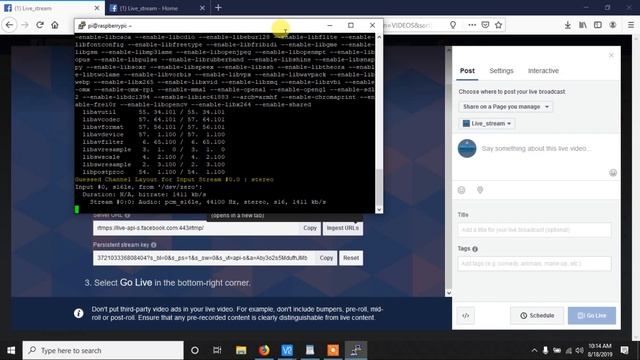Click the Type here to search box
The image size is (640, 360).
click(103, 350)
